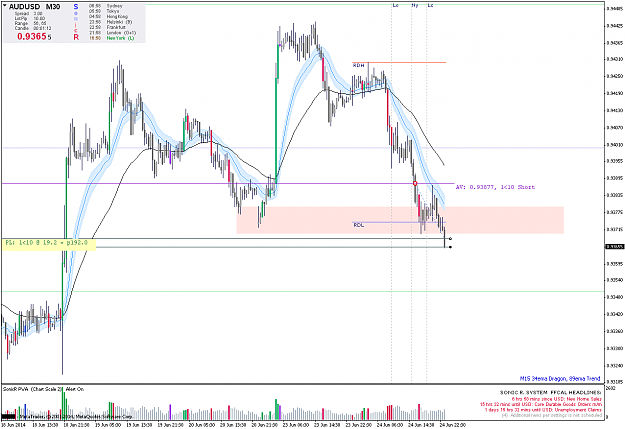Click the red circle entry marker
The image size is (625, 429).
(415, 183)
